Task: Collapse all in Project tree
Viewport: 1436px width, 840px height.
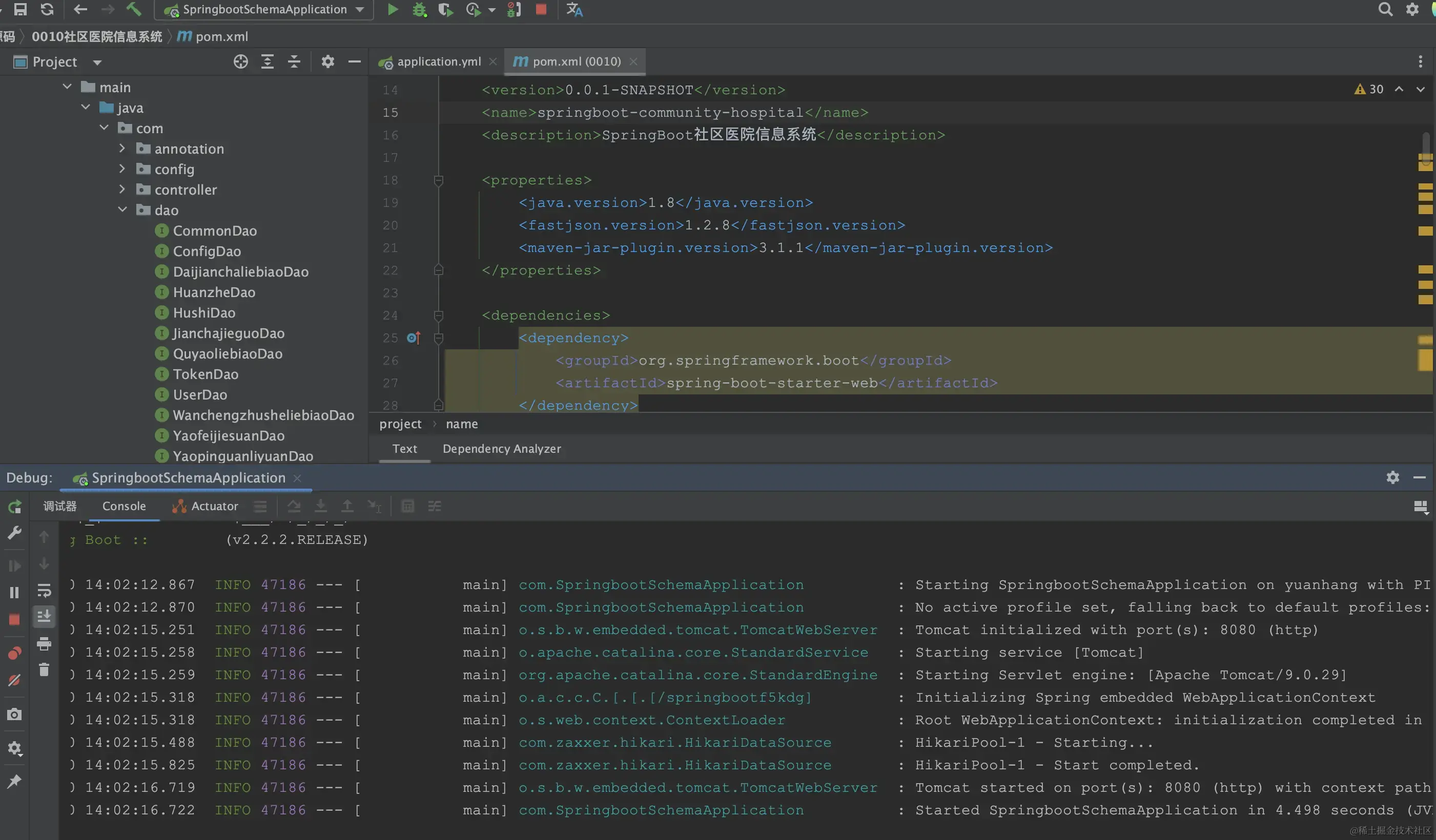Action: point(294,61)
